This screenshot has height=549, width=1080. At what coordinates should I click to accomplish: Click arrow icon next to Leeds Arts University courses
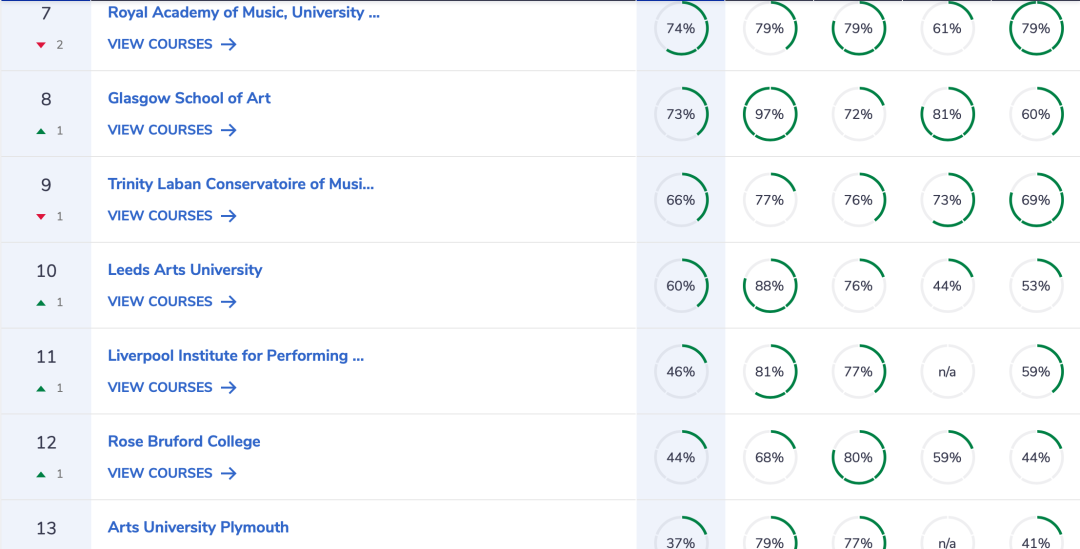[229, 302]
